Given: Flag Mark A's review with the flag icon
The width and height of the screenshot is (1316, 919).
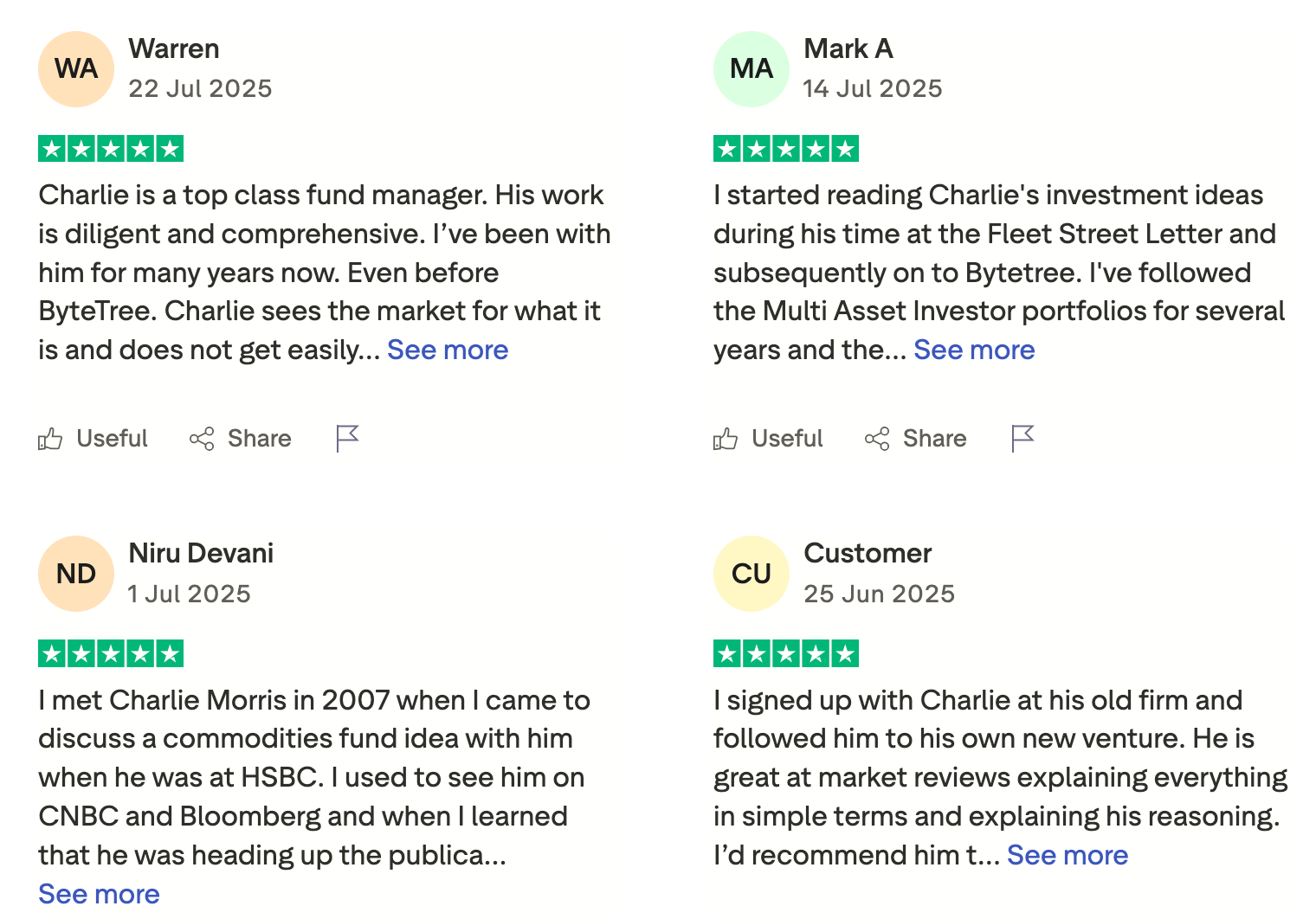Looking at the screenshot, I should click(x=1022, y=439).
